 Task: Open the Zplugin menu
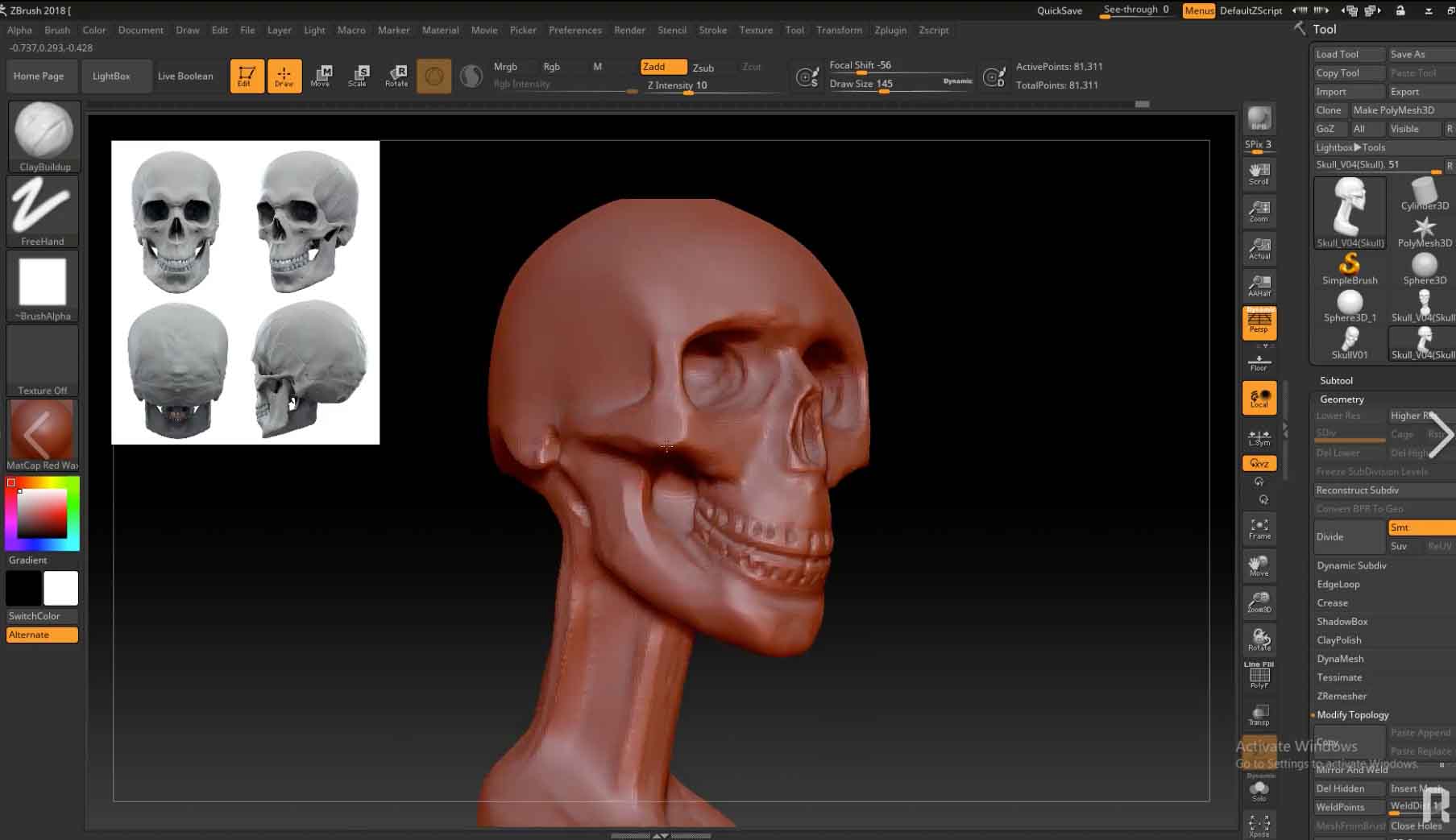[x=890, y=30]
